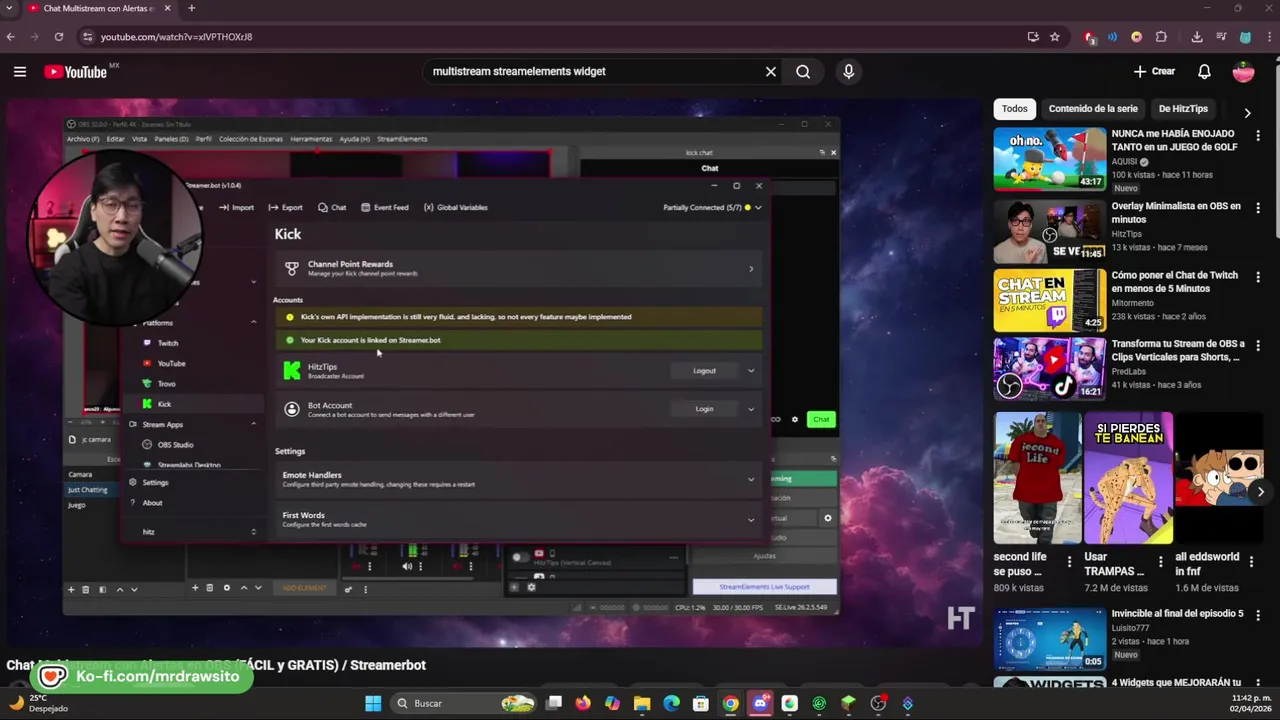Open the YouTube account avatar menu
This screenshot has width=1280, height=720.
pyautogui.click(x=1244, y=72)
